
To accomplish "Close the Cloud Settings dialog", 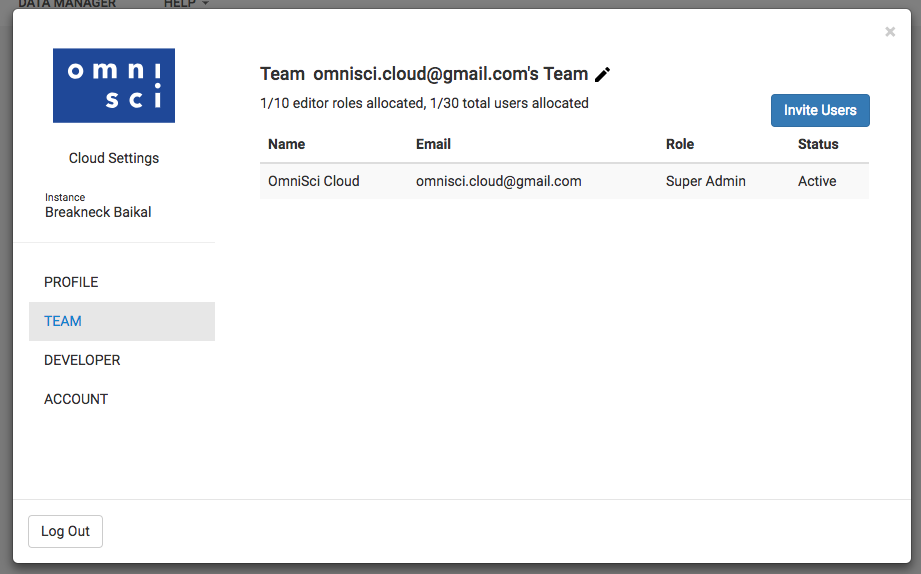I will coord(890,32).
